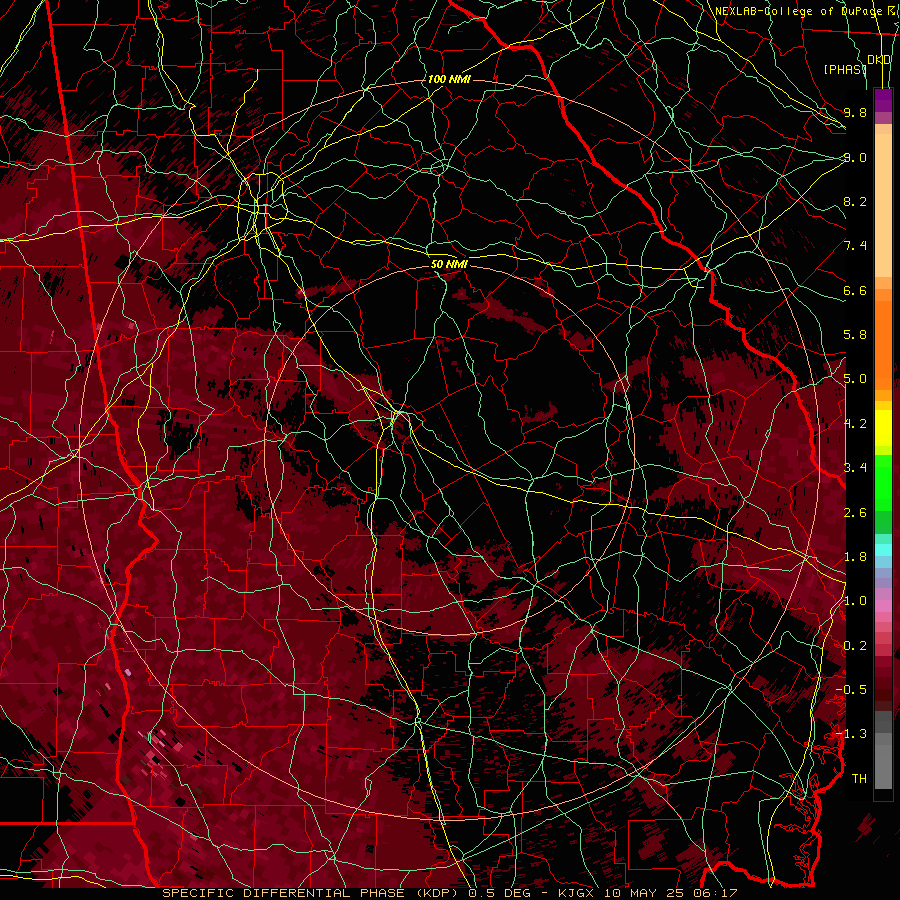Click the 1.0 value on the legend
The height and width of the screenshot is (900, 900).
tap(855, 601)
